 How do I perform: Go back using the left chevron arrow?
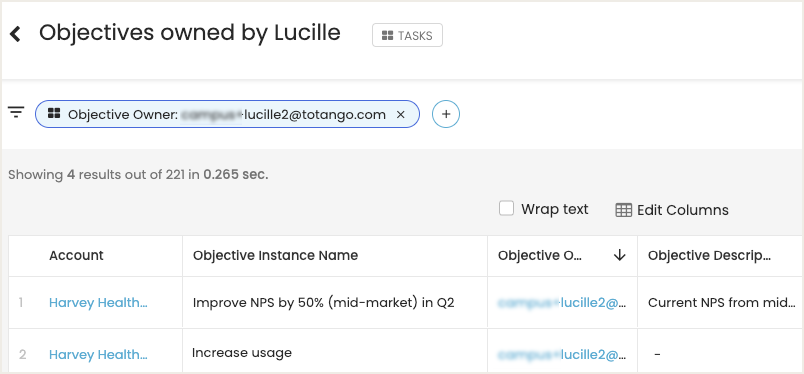15,34
